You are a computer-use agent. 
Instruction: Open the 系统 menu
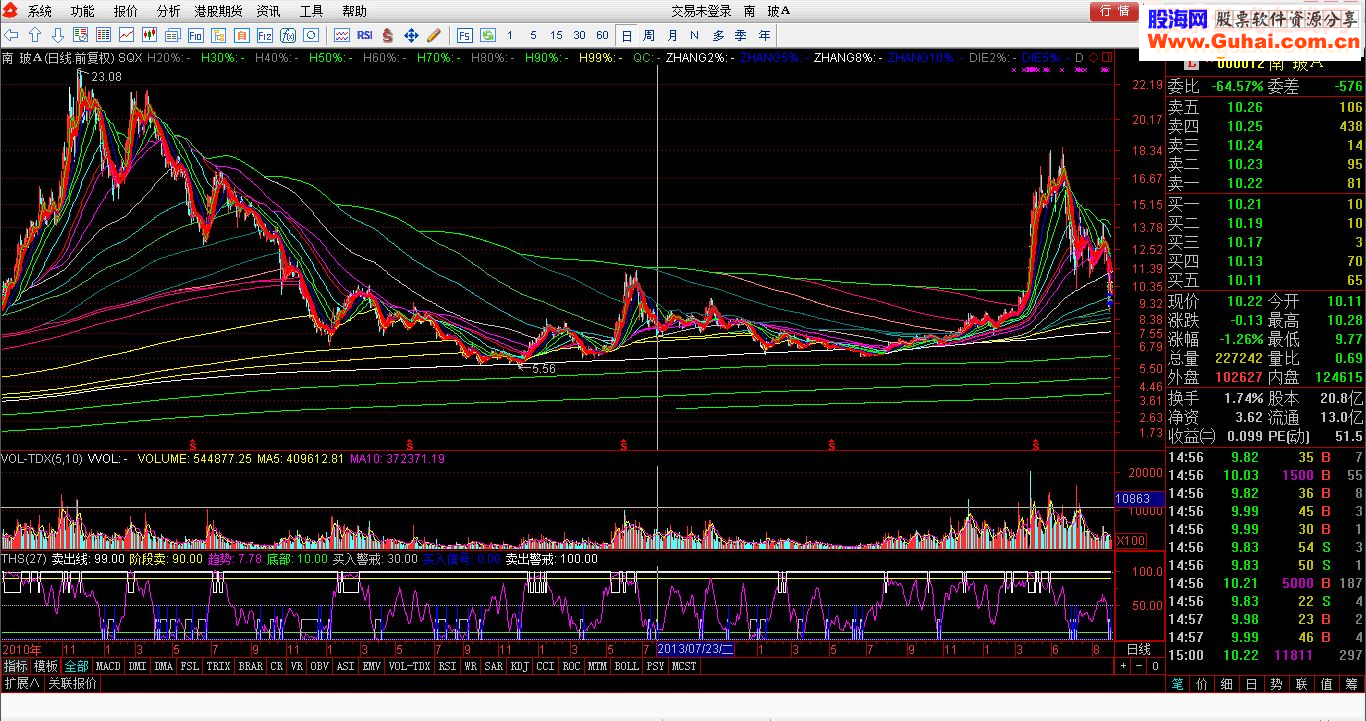point(39,11)
